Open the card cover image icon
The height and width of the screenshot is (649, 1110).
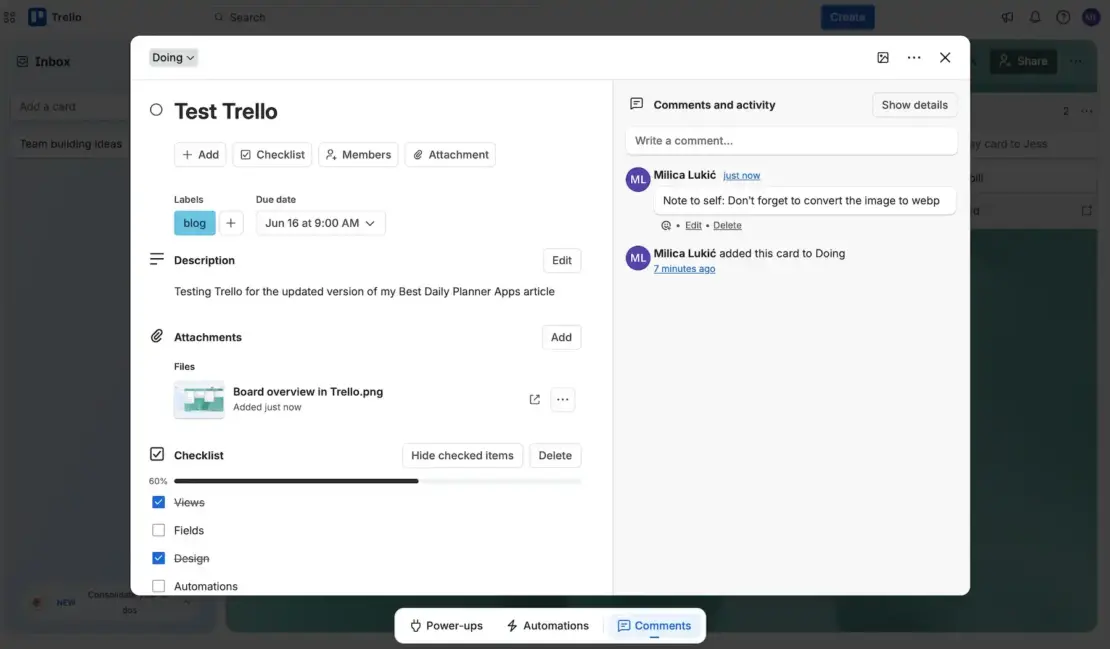point(883,57)
